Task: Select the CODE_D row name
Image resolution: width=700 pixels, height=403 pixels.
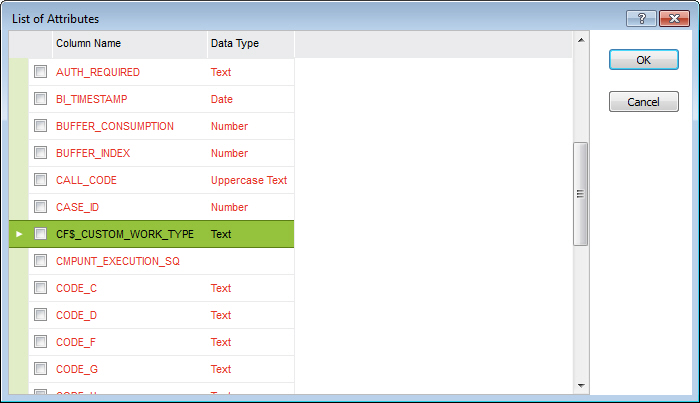Action: [76, 315]
